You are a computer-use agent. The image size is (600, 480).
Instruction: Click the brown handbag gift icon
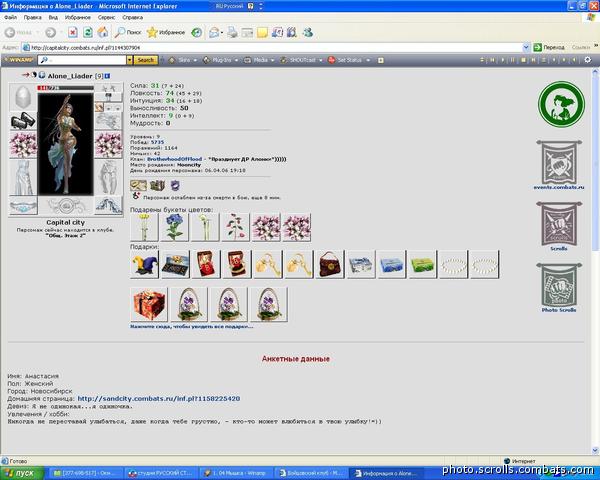(x=330, y=264)
